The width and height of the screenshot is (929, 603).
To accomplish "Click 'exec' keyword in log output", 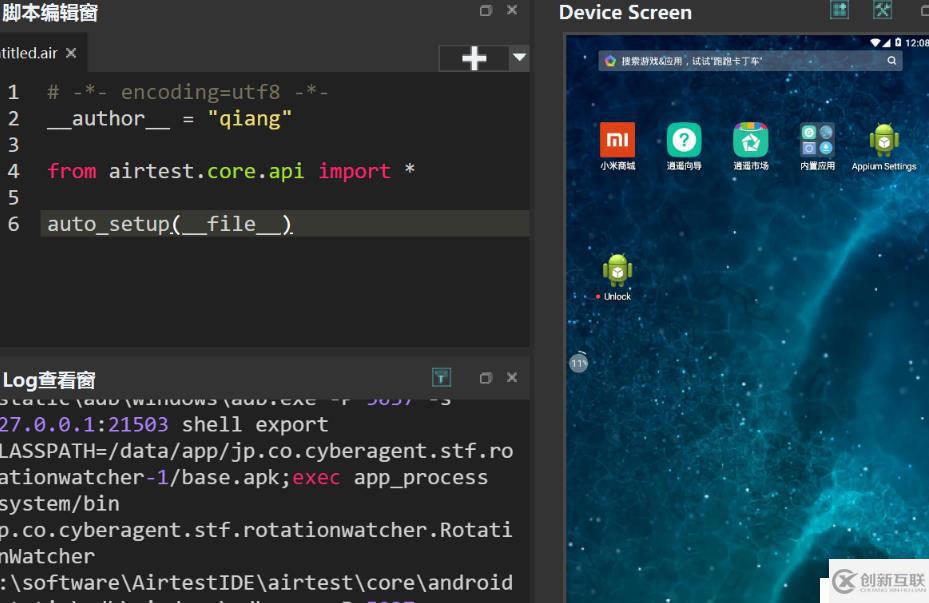I will (316, 477).
